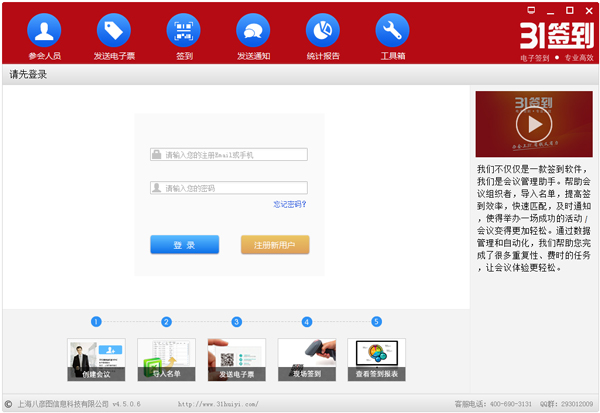Click the 客服电话 400-690-3131 text
The height and width of the screenshot is (413, 600).
coord(493,404)
